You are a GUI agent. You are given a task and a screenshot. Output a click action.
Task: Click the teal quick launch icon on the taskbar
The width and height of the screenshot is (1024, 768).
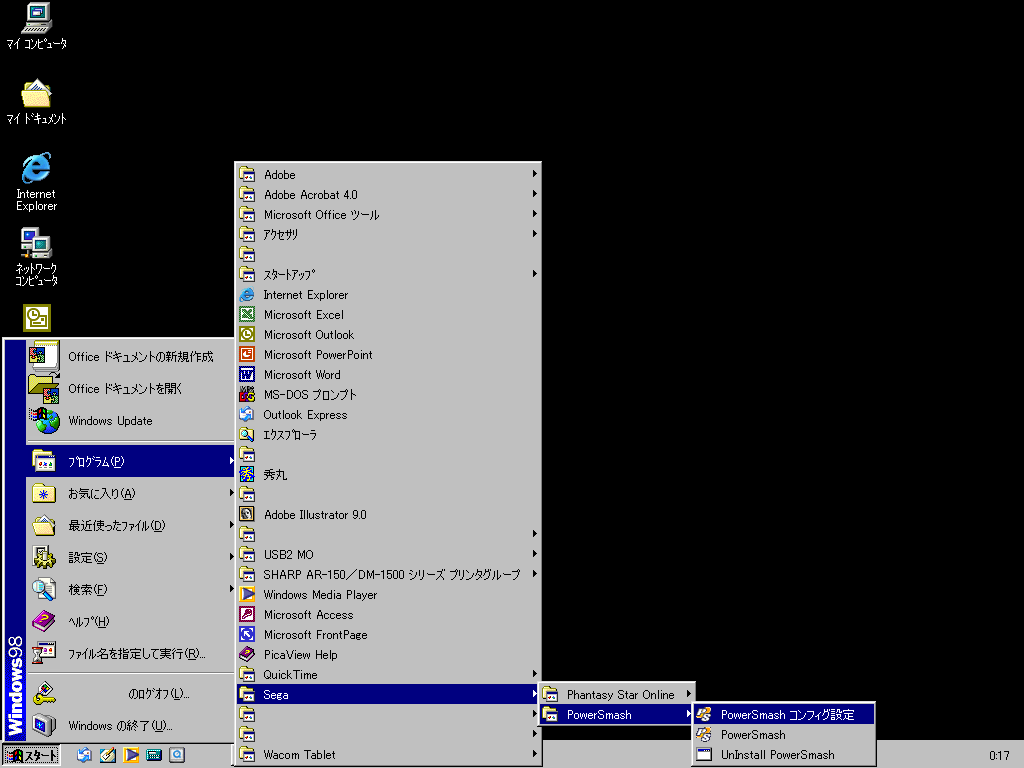(x=154, y=755)
